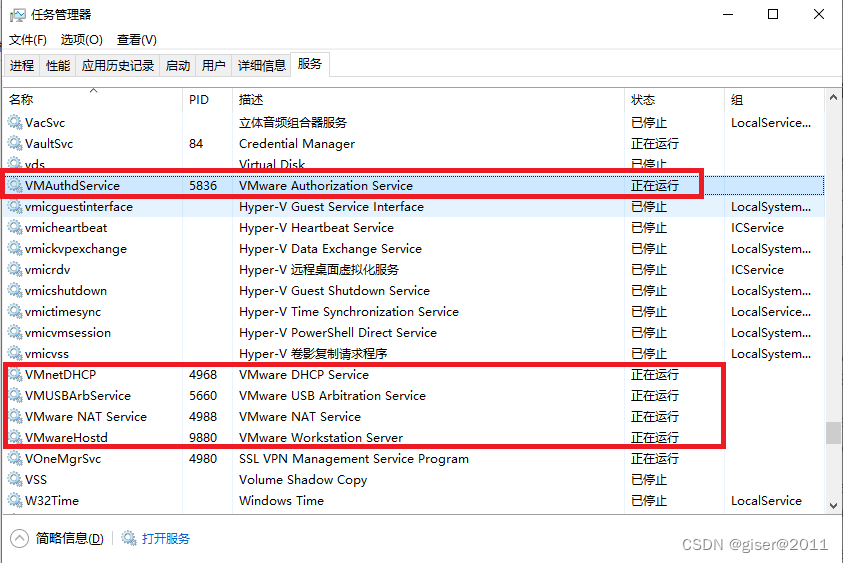
Task: Click the VMware Workstation Server description
Action: tap(321, 437)
